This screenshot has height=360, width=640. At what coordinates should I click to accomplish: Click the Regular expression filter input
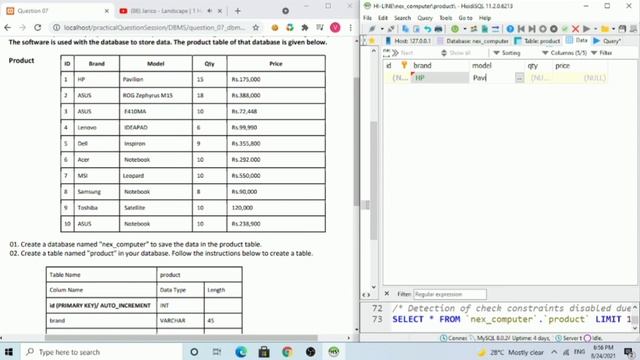pyautogui.click(x=450, y=294)
